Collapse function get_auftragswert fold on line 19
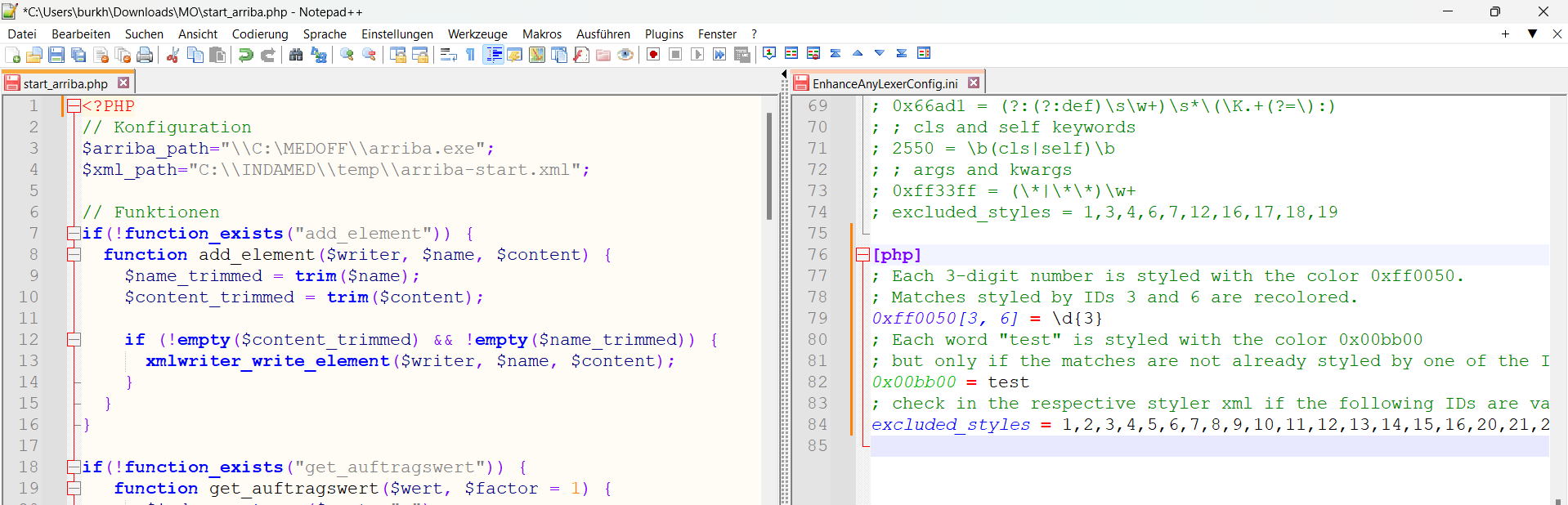This screenshot has height=505, width=1568. 74,488
